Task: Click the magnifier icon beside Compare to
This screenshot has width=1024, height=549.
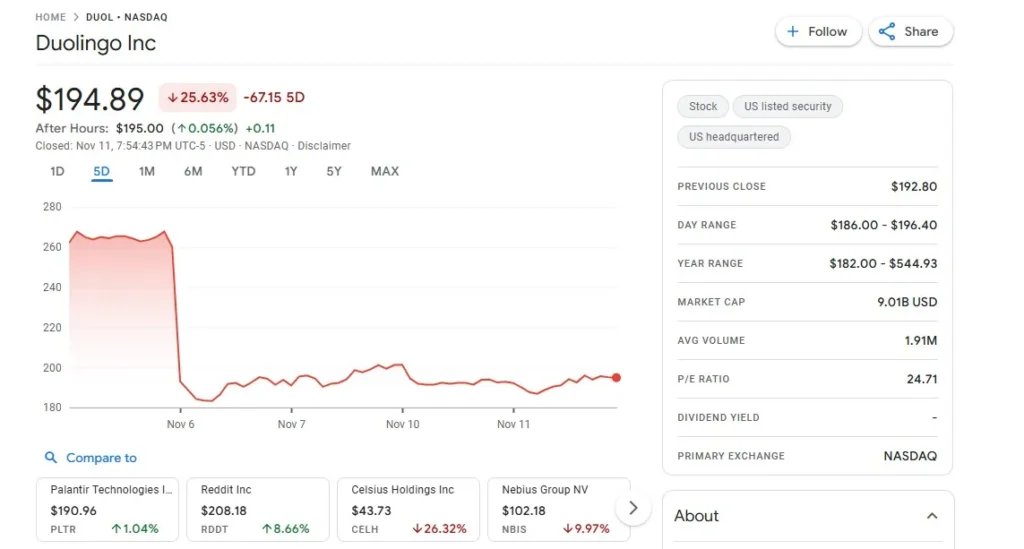Action: 51,458
